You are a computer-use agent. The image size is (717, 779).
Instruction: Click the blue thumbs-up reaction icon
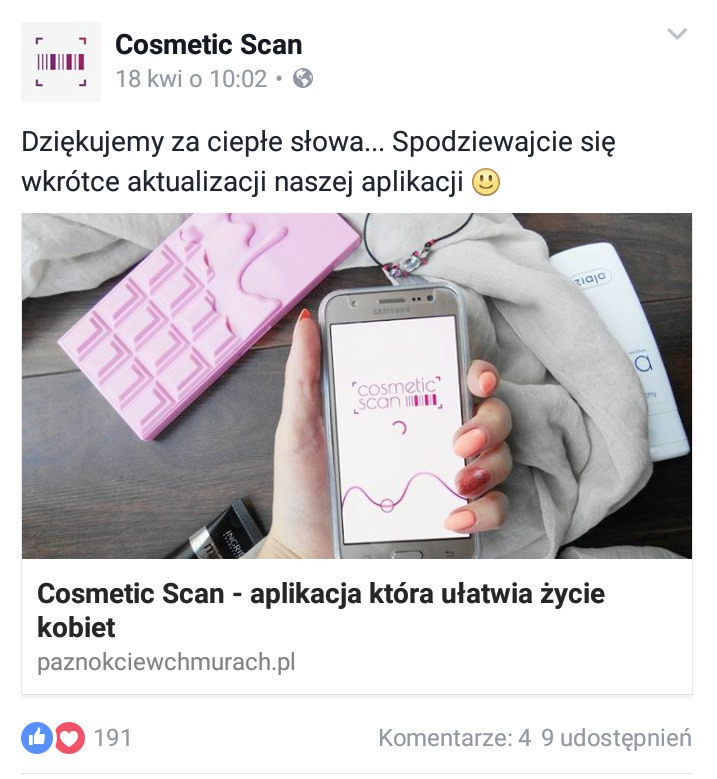point(36,737)
